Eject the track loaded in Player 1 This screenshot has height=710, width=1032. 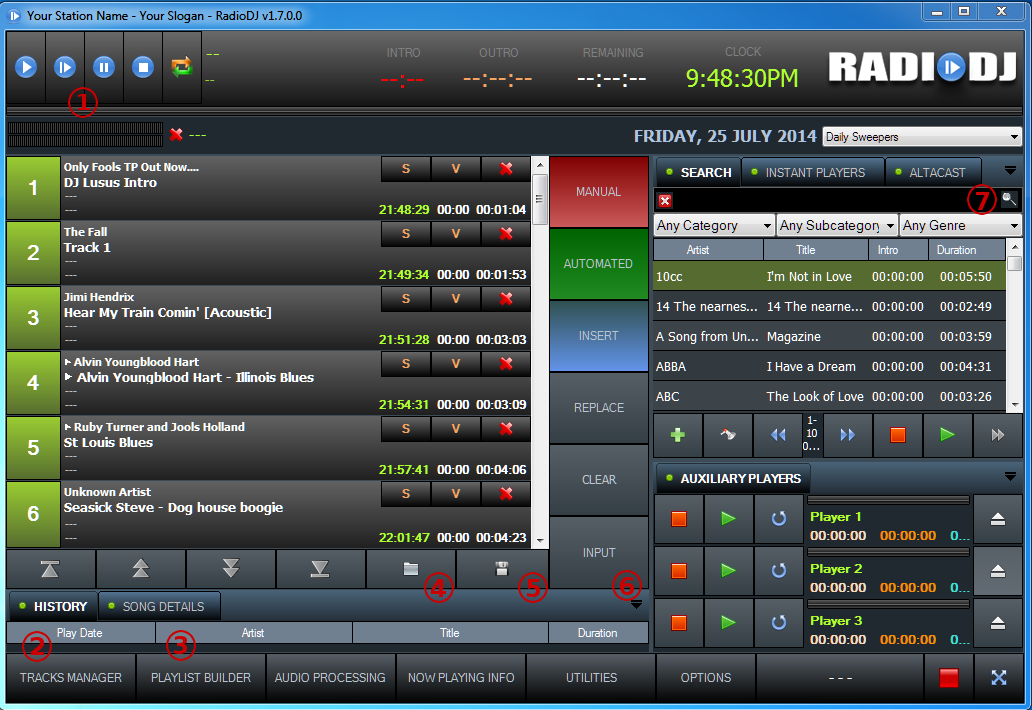(x=997, y=519)
